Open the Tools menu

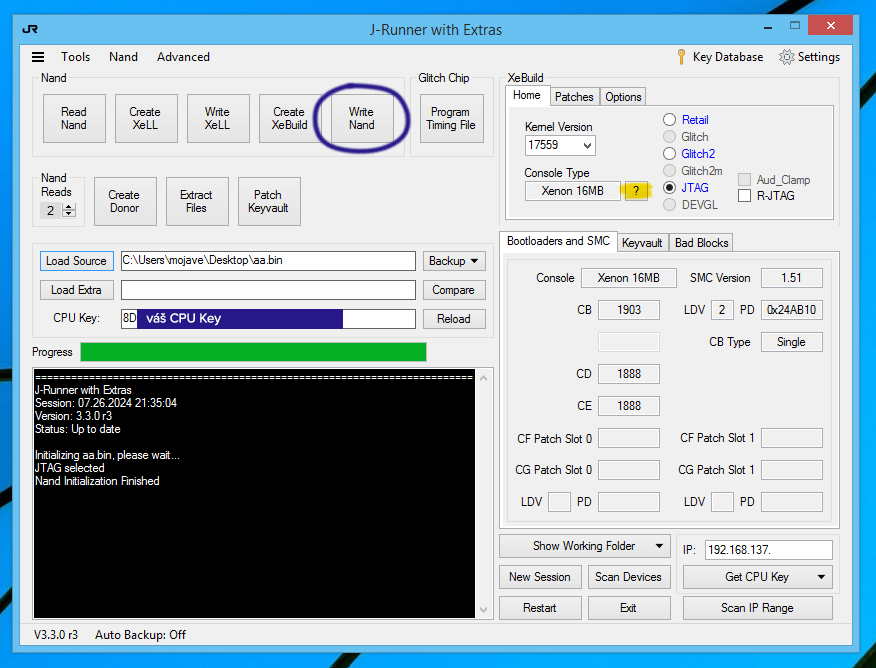click(75, 57)
